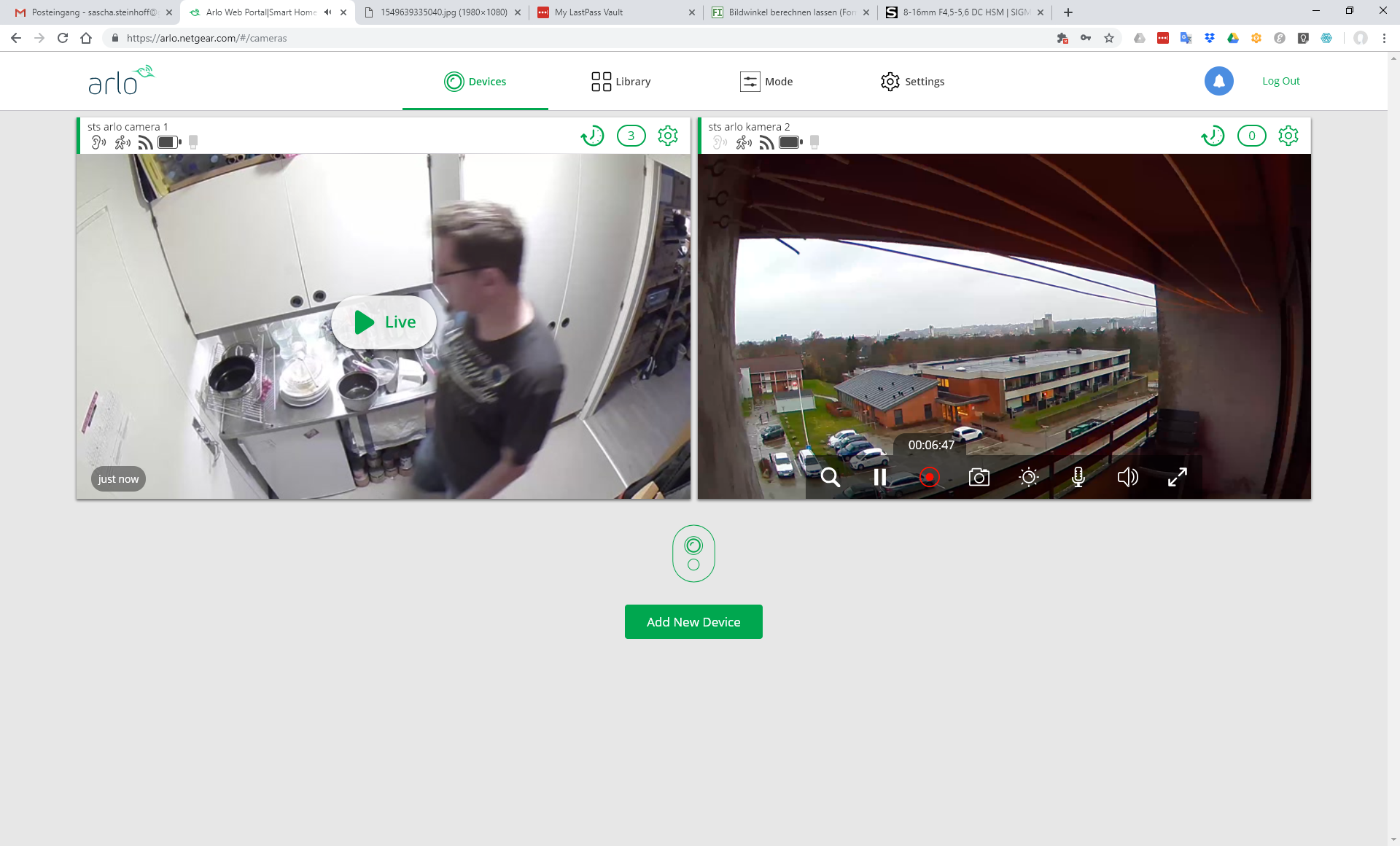Start Live stream on camera 1
Image resolution: width=1400 pixels, height=846 pixels.
[384, 322]
